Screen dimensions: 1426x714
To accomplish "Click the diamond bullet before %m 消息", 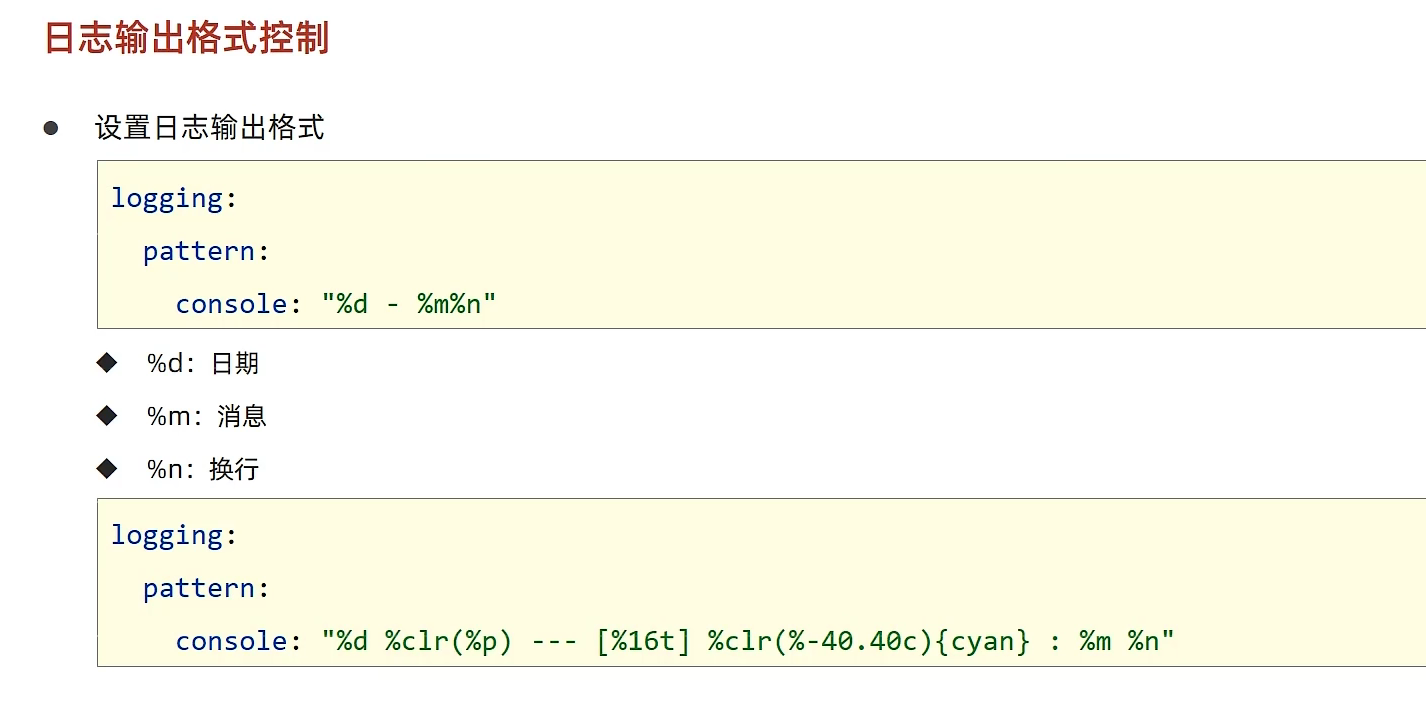I will coord(107,415).
